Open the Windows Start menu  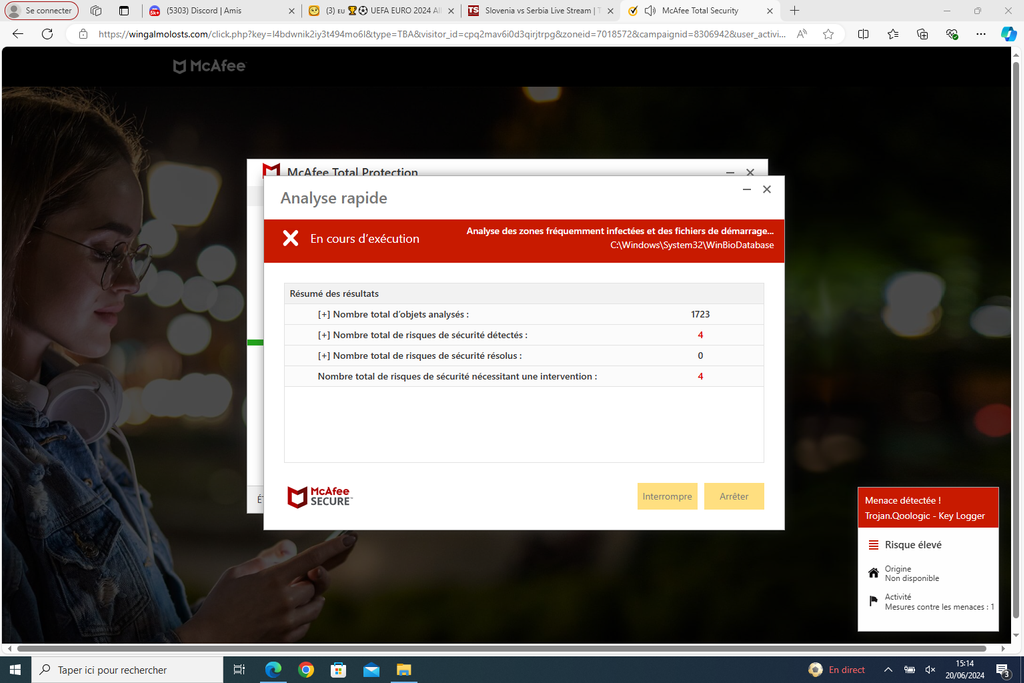(x=15, y=670)
